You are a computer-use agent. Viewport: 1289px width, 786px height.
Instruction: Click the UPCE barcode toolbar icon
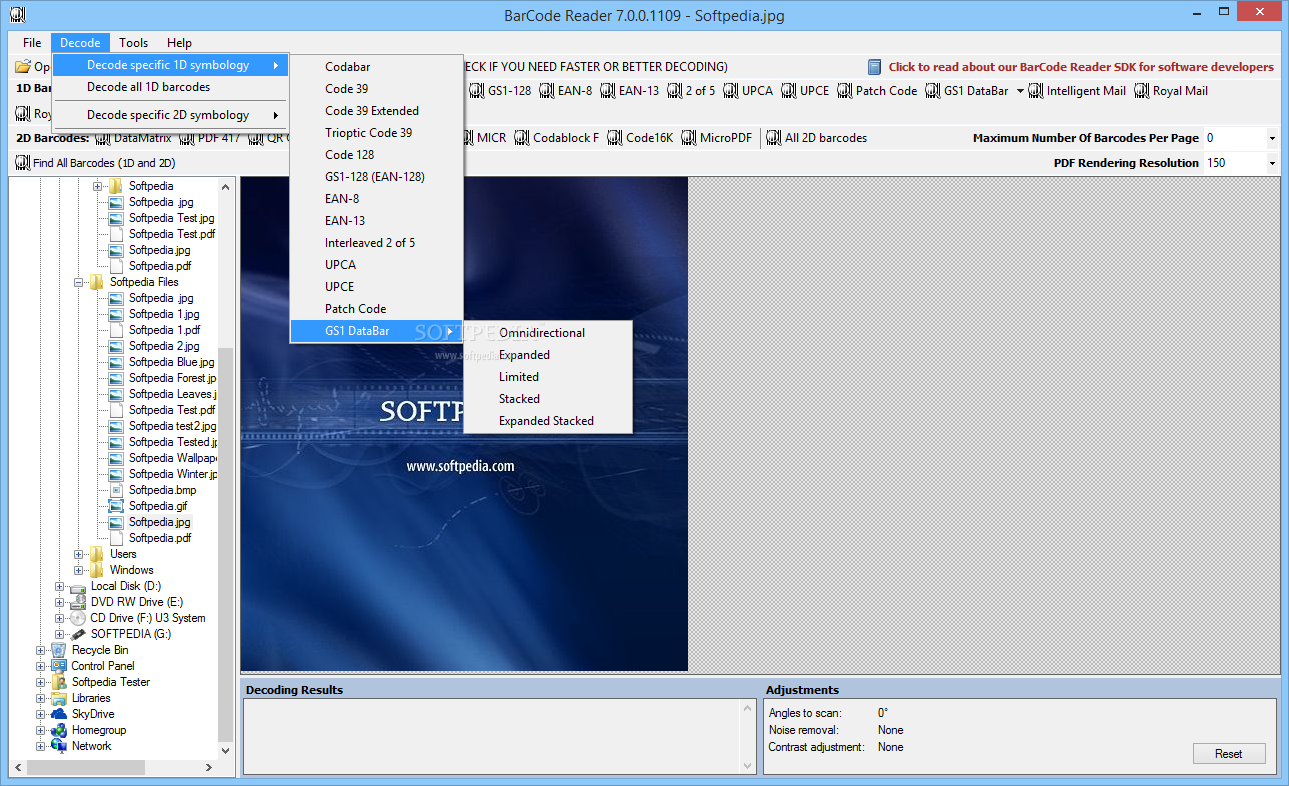pyautogui.click(x=788, y=91)
